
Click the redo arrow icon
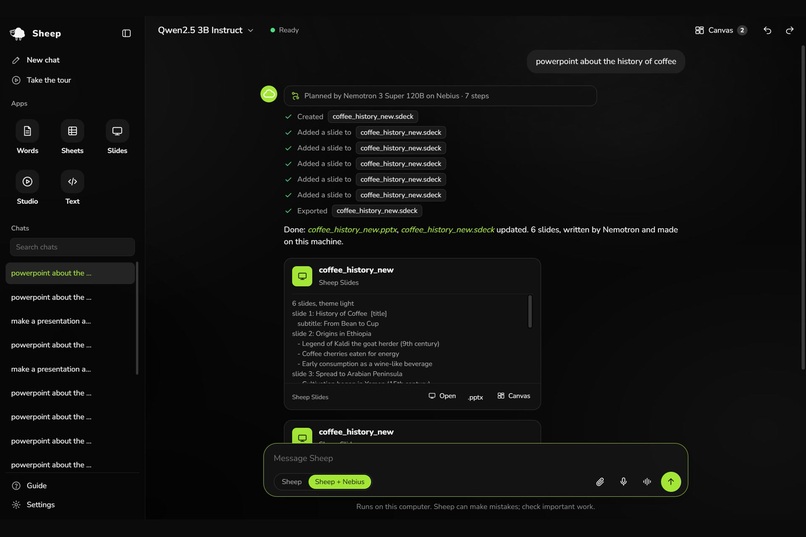pos(790,30)
